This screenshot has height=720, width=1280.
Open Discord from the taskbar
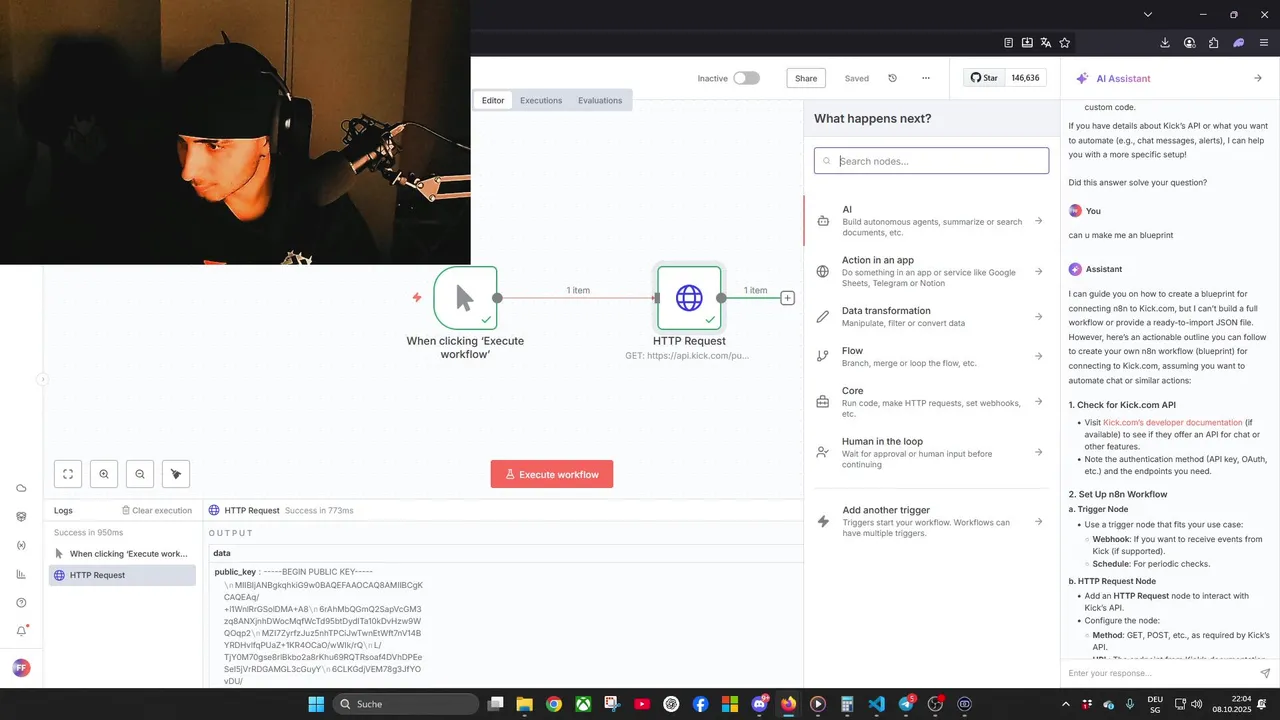(x=759, y=704)
